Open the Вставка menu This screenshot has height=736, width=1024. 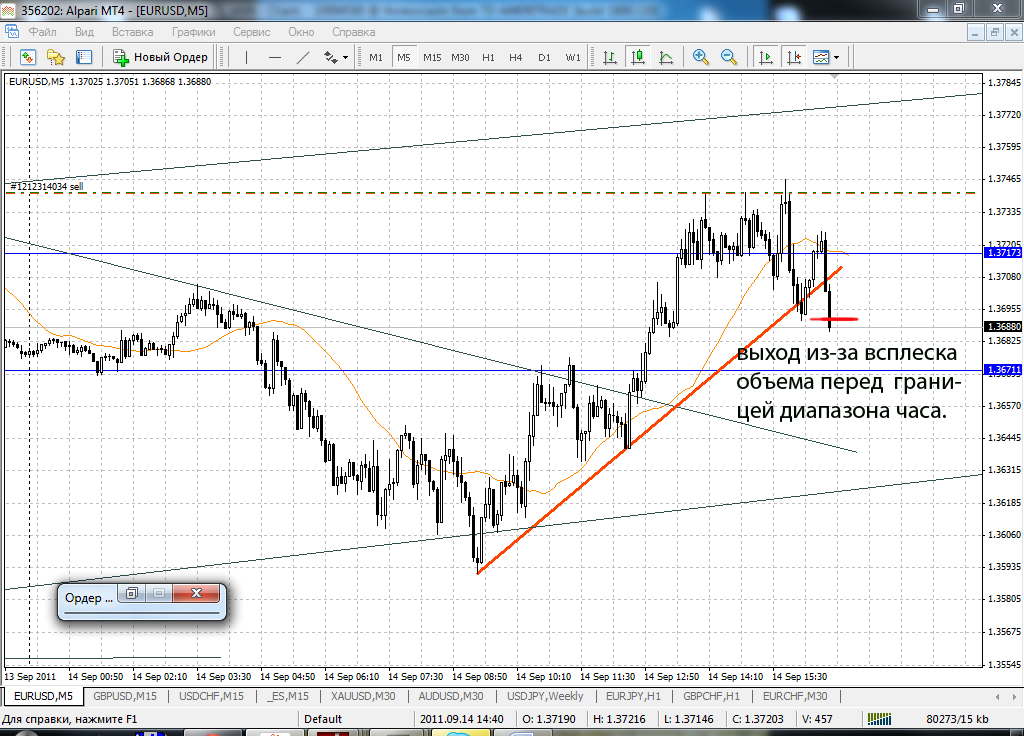click(x=133, y=32)
